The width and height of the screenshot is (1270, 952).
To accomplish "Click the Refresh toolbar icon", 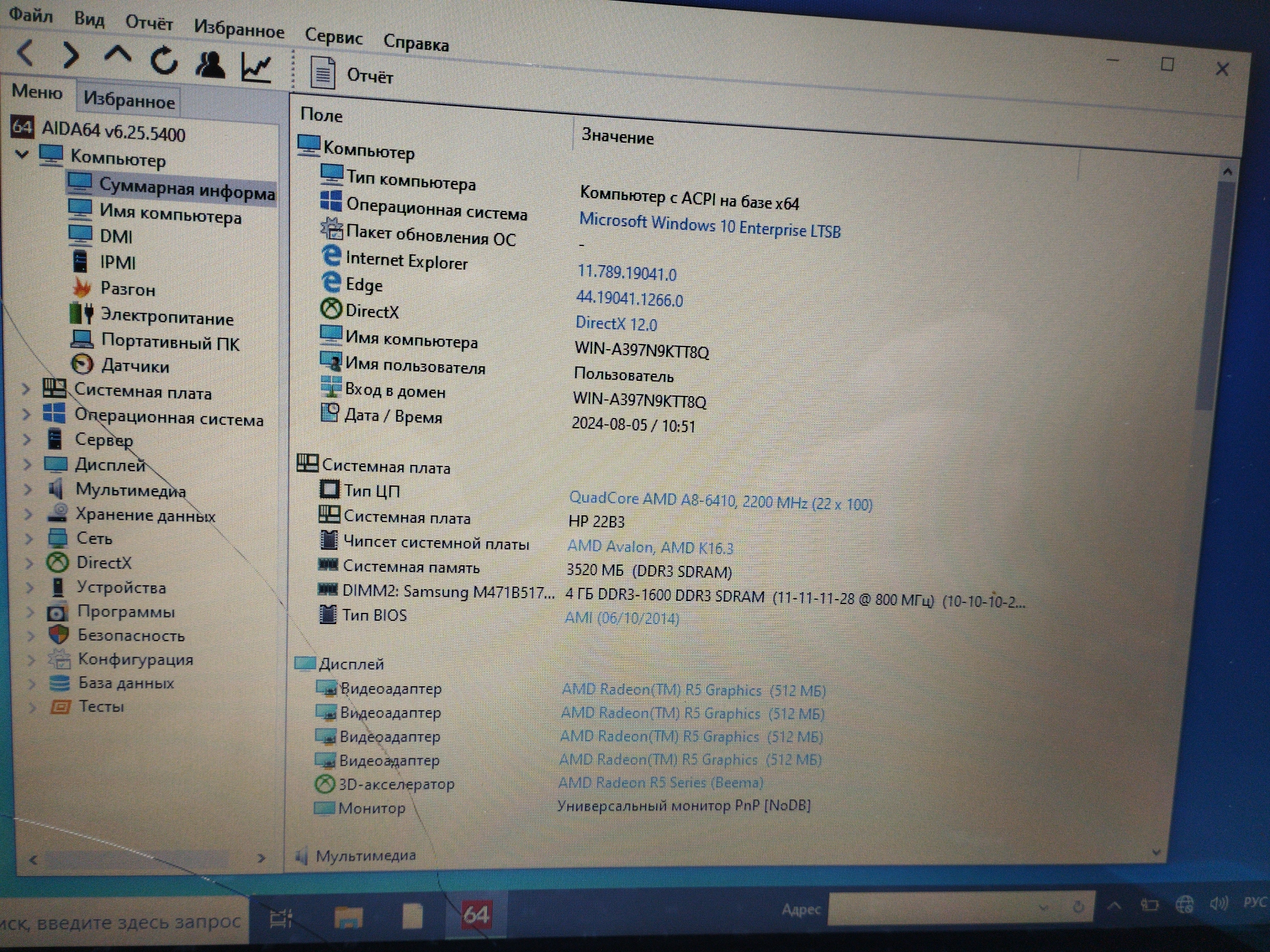I will point(164,61).
